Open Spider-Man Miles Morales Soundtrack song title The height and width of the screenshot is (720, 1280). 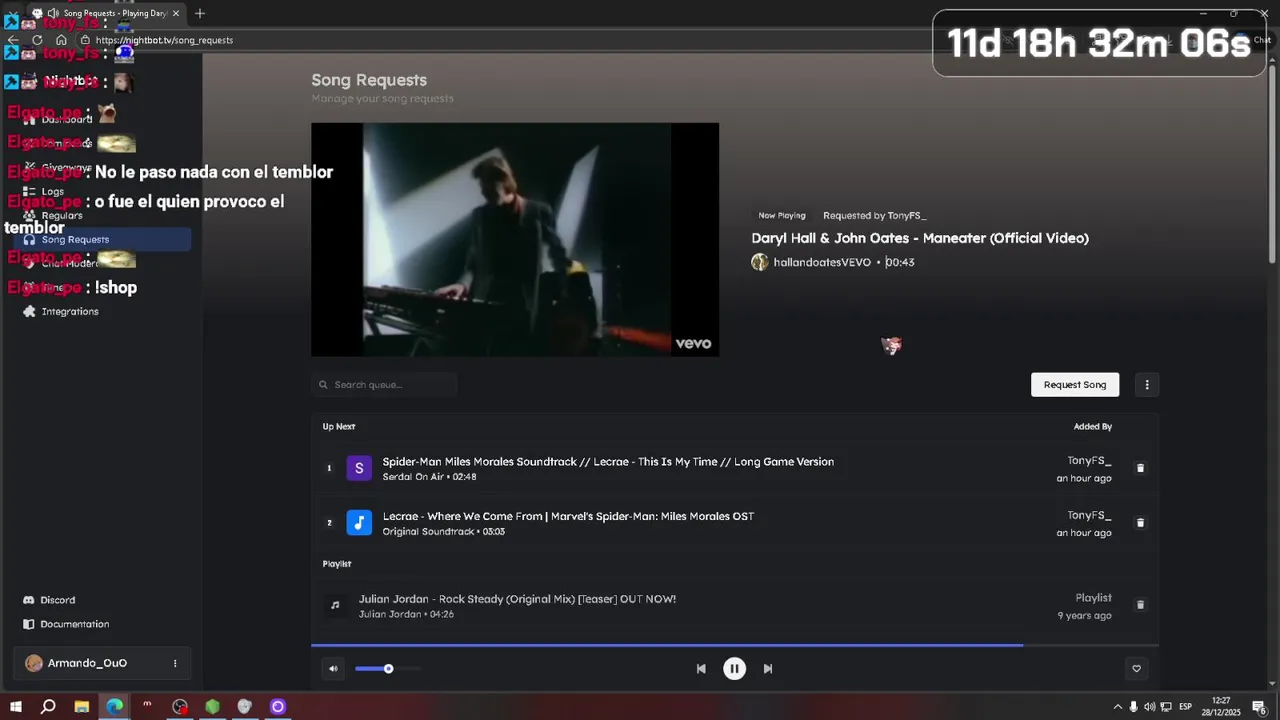coord(608,462)
